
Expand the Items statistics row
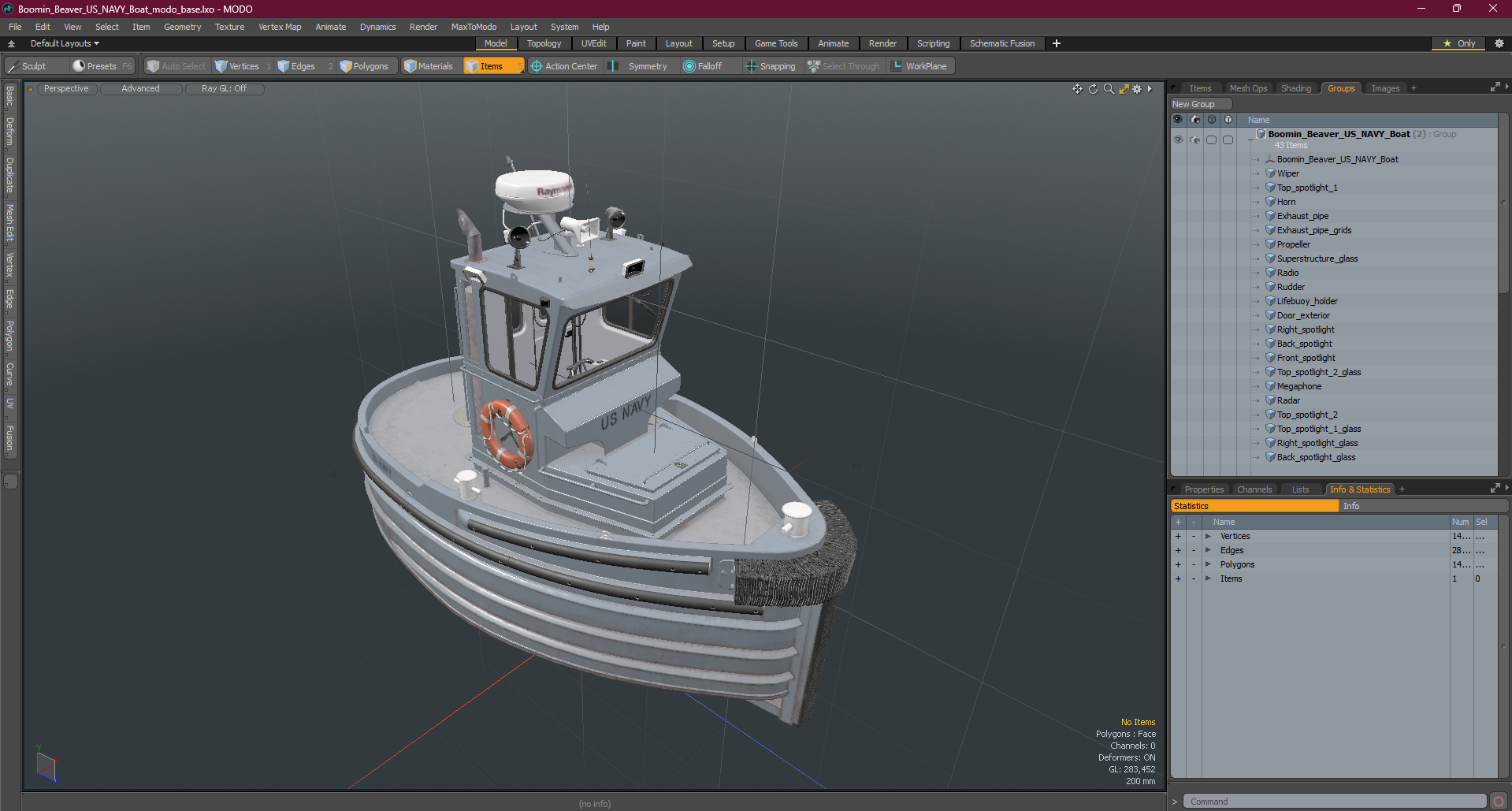1208,578
